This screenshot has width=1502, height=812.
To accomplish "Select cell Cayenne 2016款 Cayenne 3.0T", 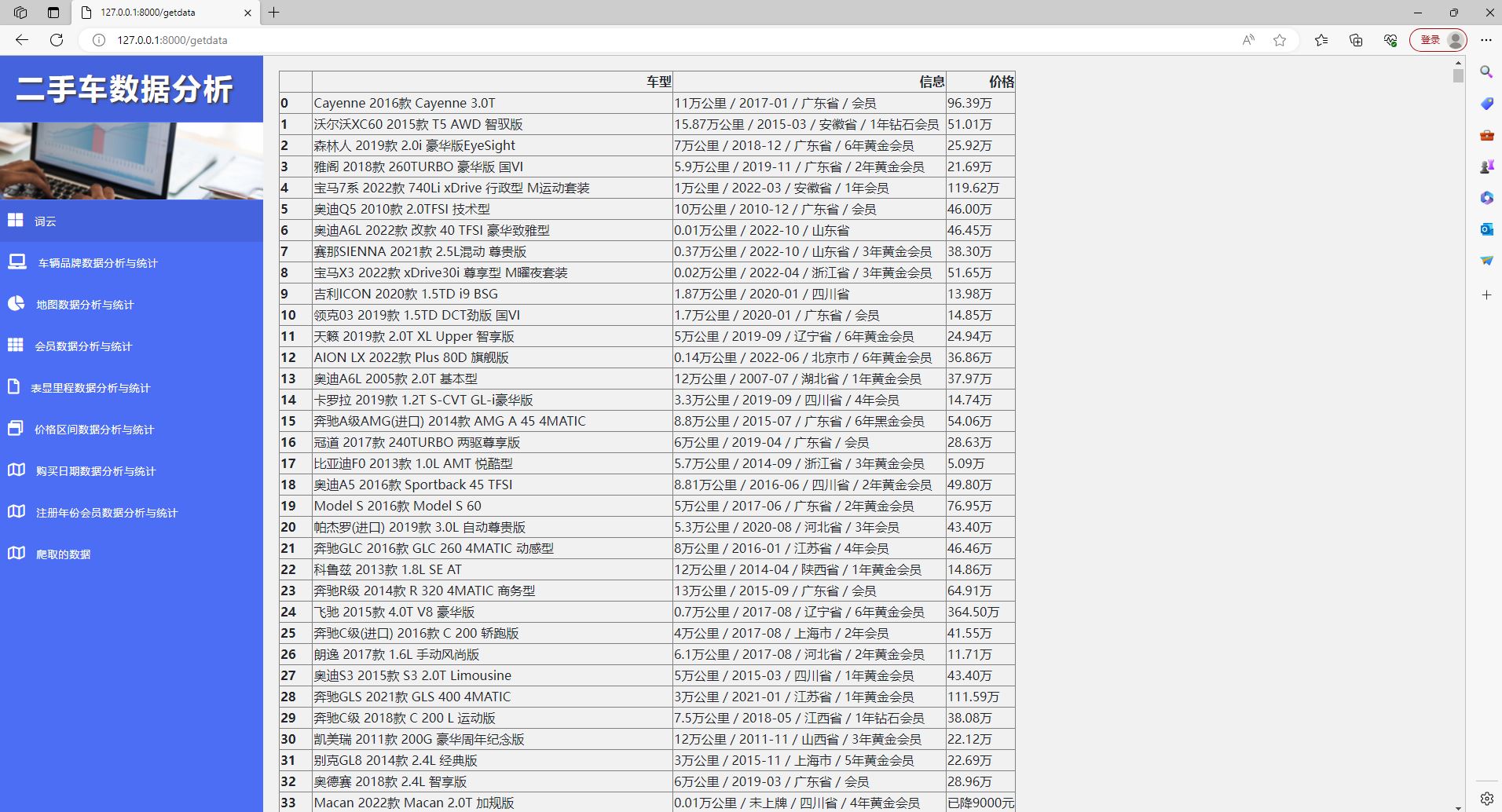I will 493,103.
